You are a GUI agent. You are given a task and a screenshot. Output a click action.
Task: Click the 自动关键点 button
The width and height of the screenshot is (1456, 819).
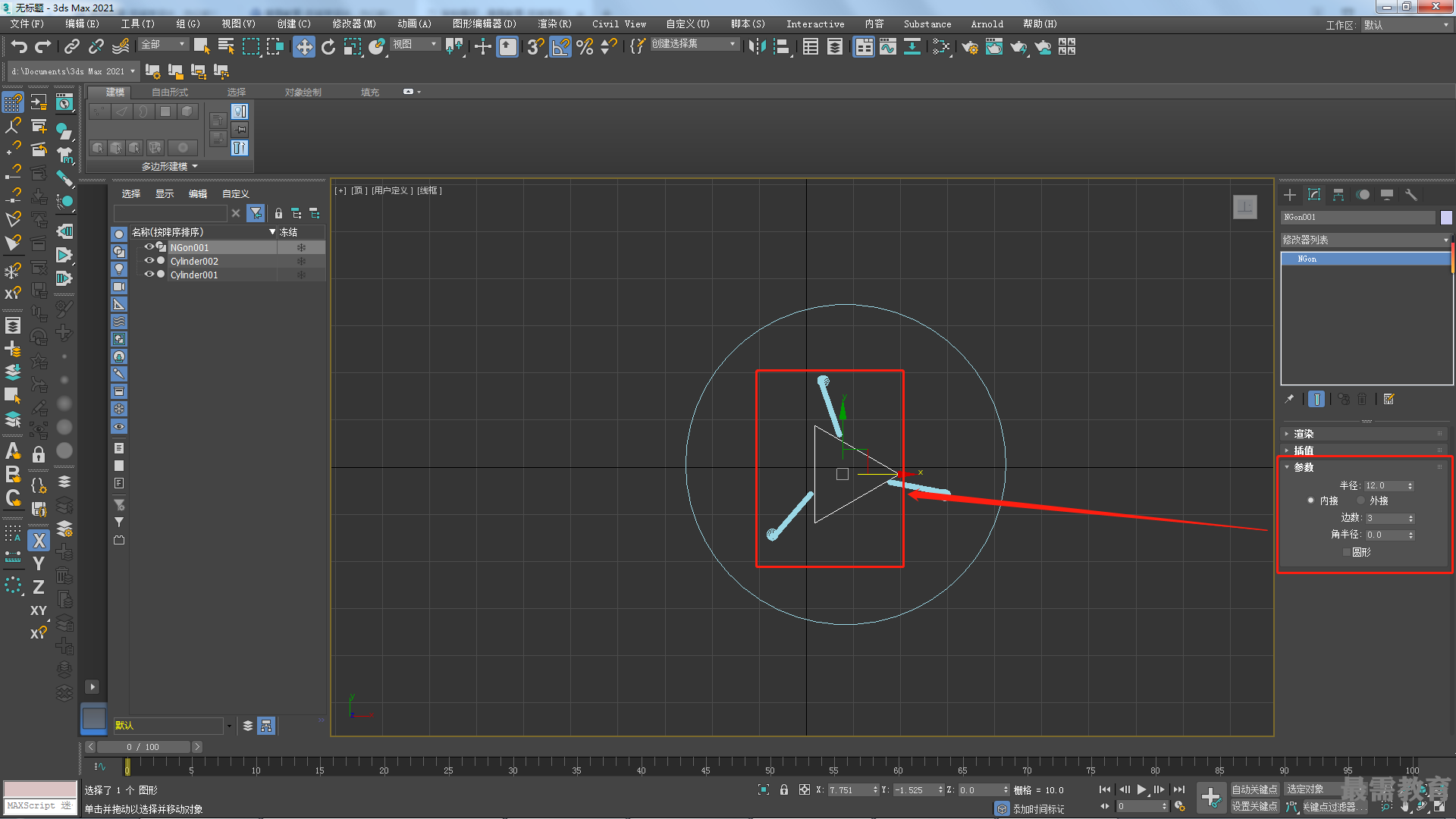click(1254, 789)
